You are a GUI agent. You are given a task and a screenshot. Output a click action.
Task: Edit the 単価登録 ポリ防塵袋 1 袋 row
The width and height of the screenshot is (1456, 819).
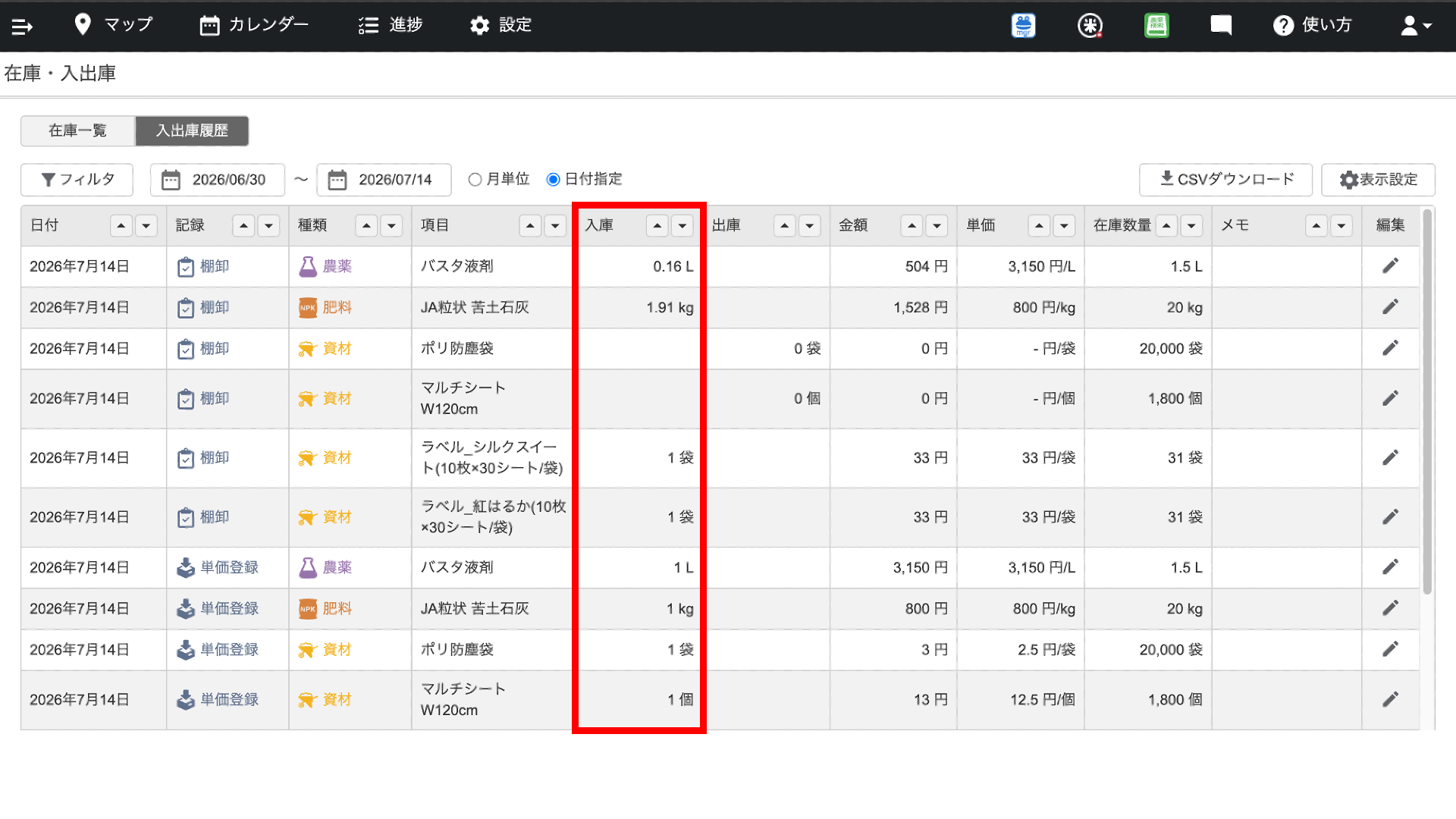pos(1390,649)
